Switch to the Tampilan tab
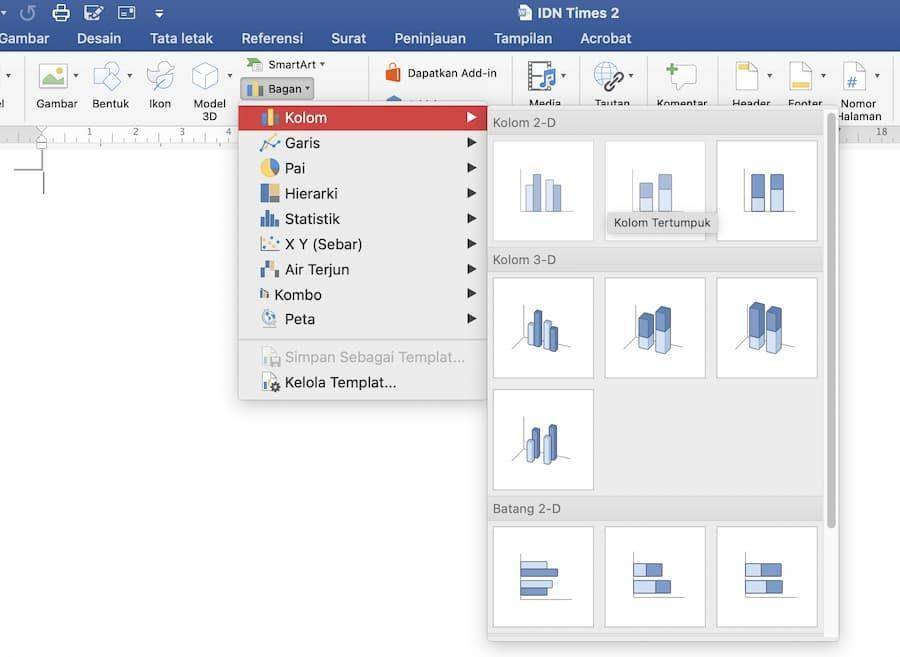Image resolution: width=900 pixels, height=657 pixels. (x=523, y=38)
